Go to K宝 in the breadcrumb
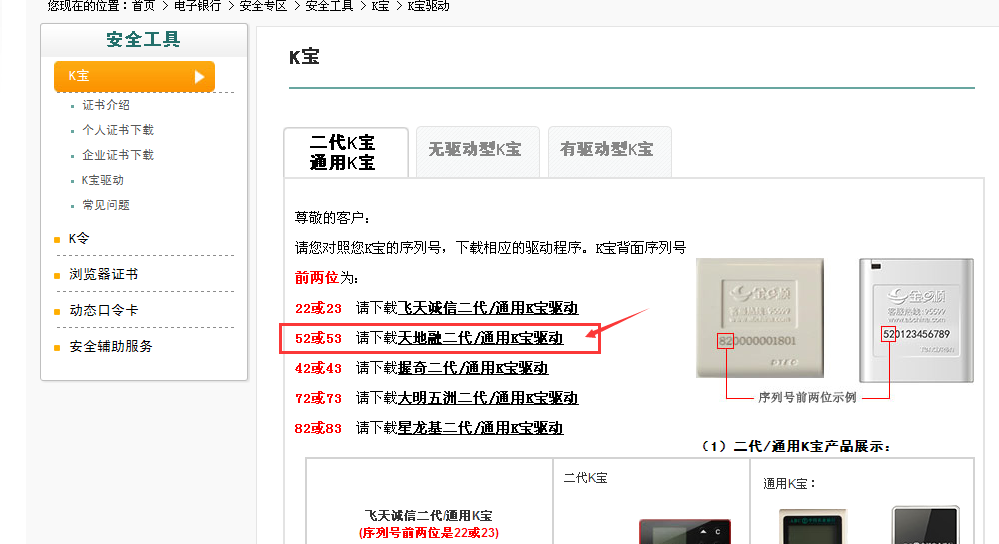 pyautogui.click(x=380, y=6)
